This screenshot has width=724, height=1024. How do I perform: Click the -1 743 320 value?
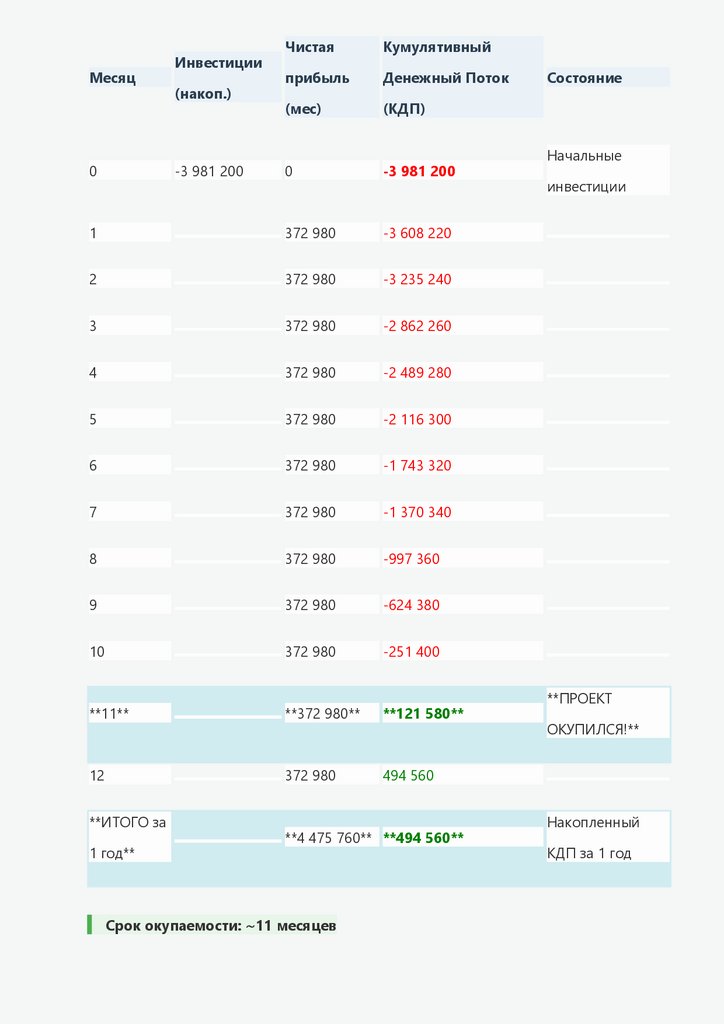pos(417,466)
